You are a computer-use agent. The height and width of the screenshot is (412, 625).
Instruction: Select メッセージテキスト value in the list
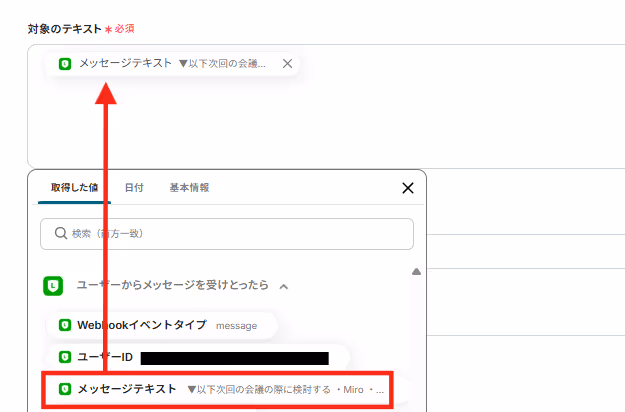(x=218, y=390)
